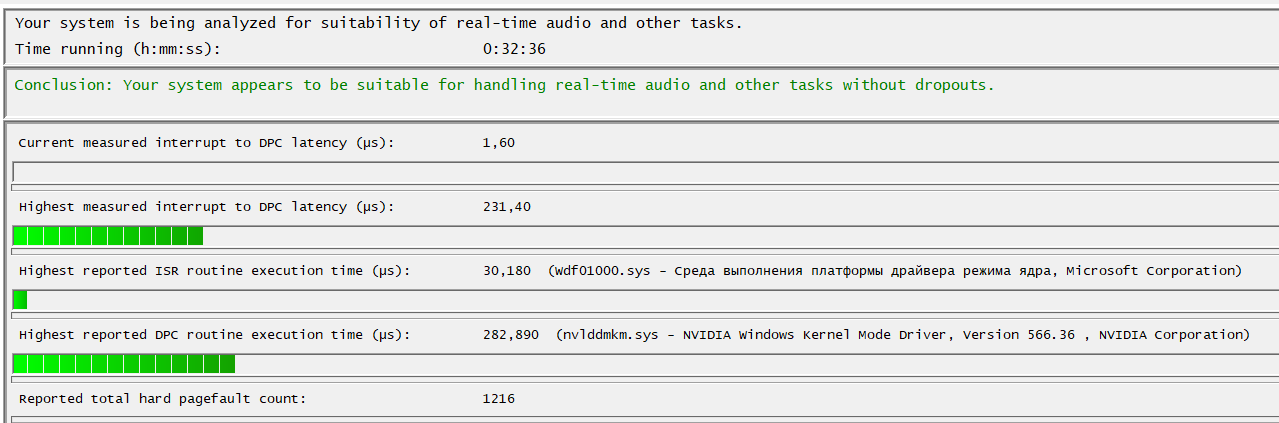Click the green Conclusion text
1279x423 pixels.
point(505,85)
